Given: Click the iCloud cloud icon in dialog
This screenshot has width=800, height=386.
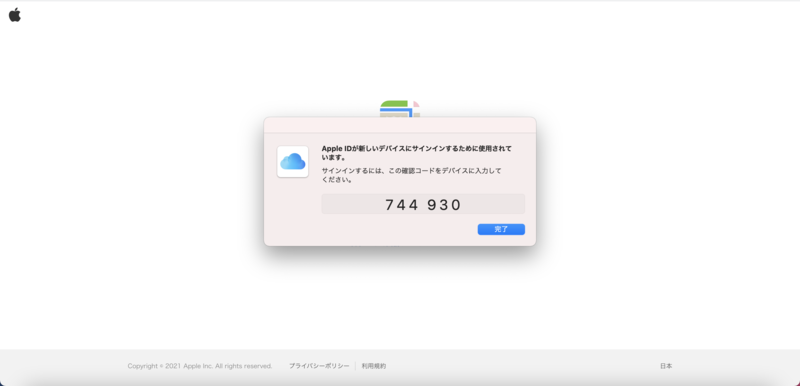Looking at the screenshot, I should tap(292, 162).
